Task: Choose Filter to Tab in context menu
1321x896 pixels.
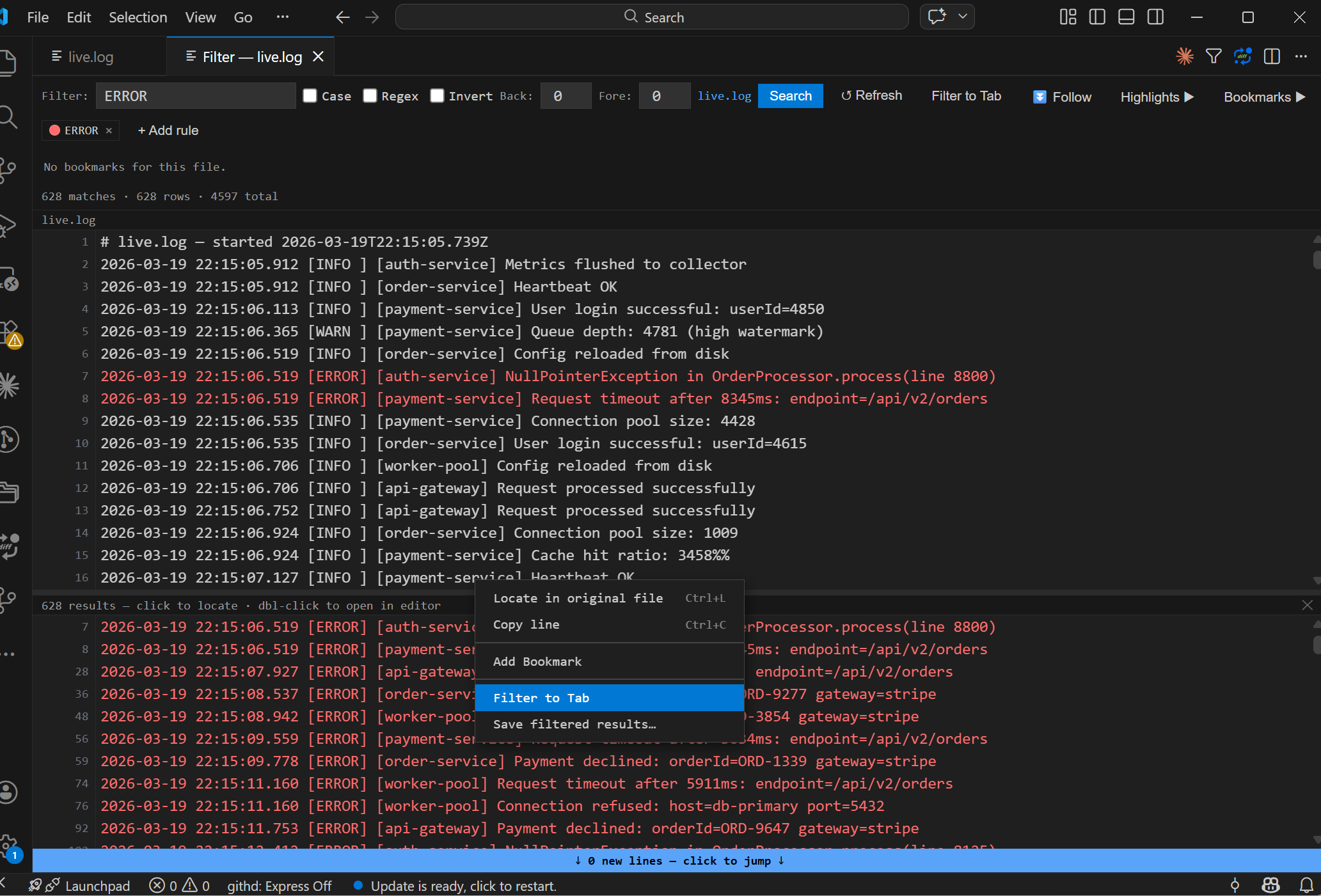Action: click(x=609, y=698)
